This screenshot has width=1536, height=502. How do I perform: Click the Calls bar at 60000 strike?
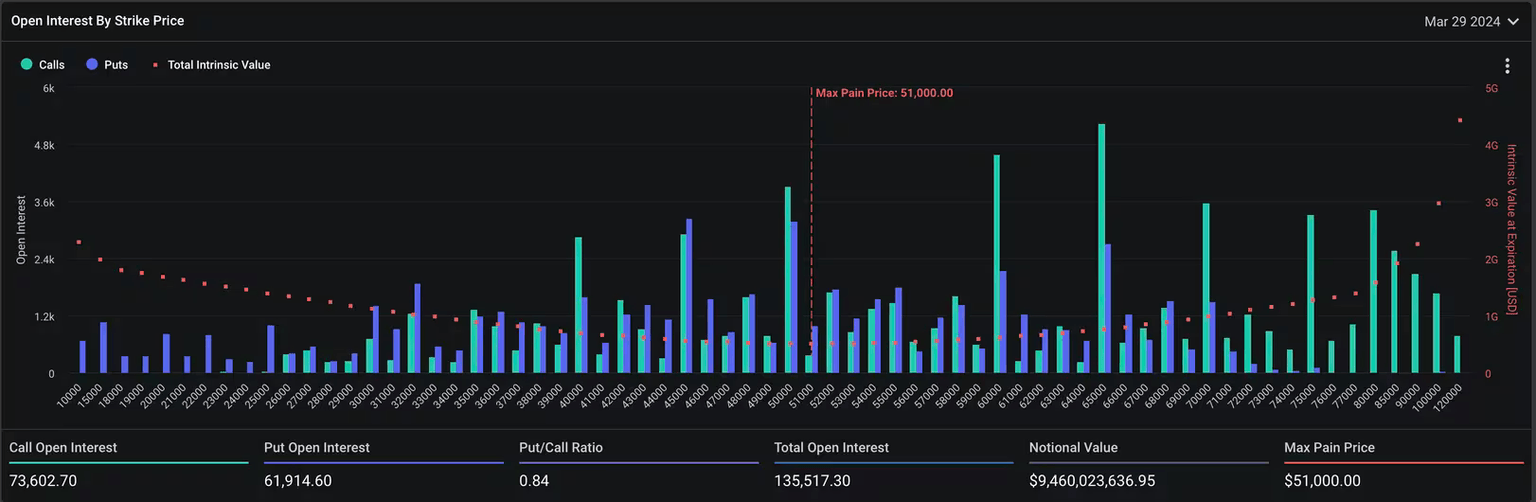[996, 265]
